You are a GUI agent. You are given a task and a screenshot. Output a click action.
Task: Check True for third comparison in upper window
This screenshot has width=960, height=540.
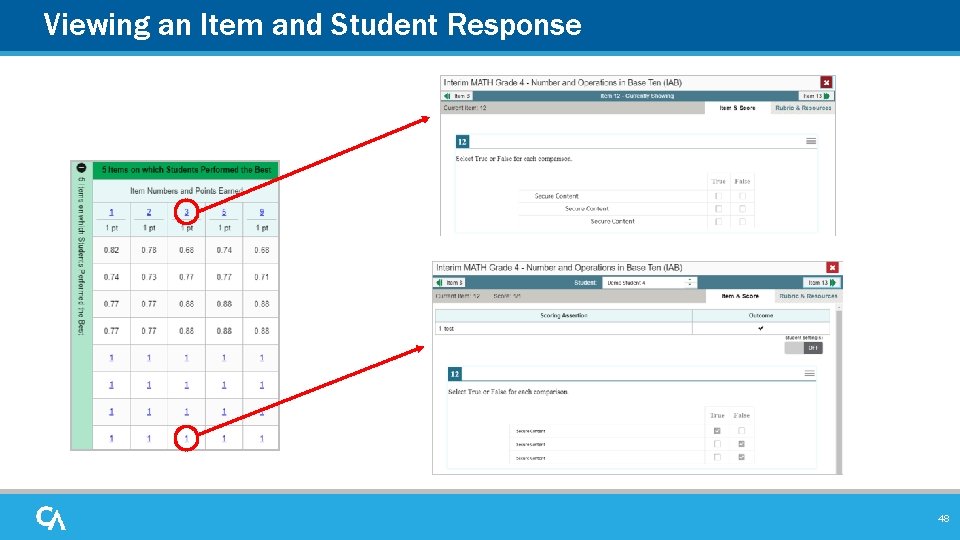click(718, 222)
